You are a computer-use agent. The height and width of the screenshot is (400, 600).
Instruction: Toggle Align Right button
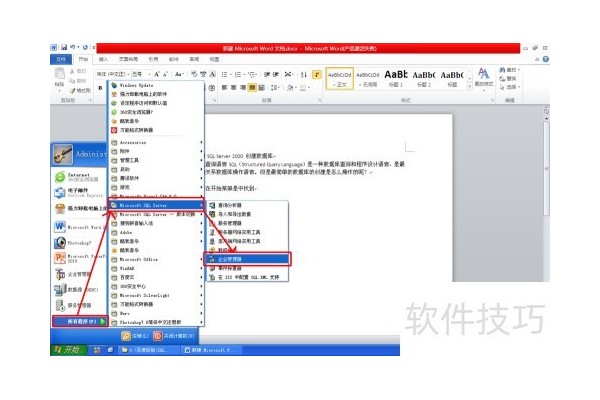coord(243,88)
